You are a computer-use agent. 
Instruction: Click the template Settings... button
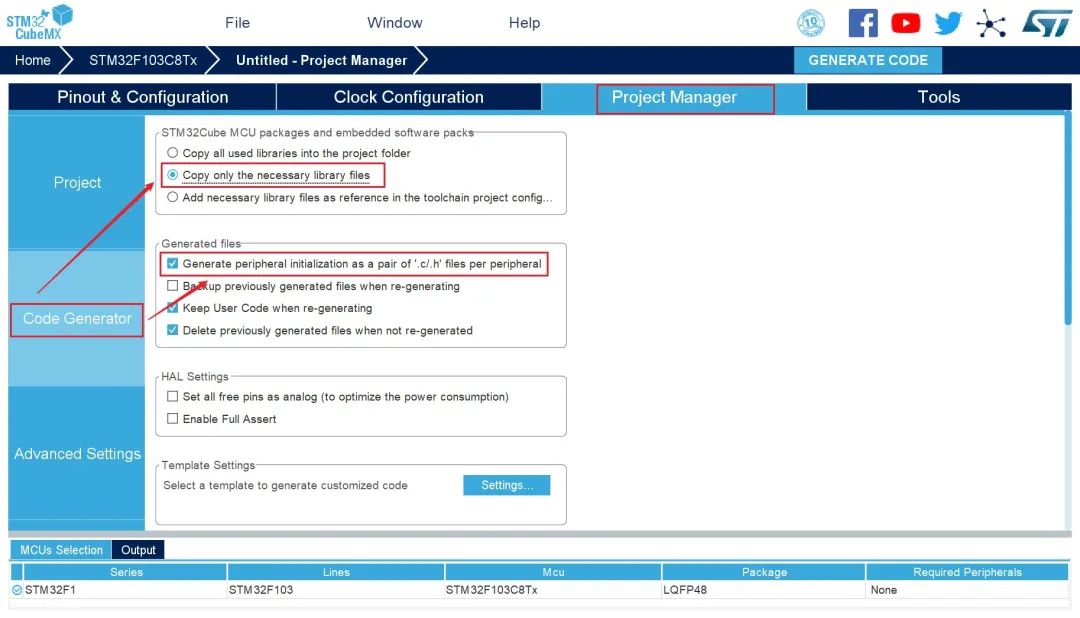pos(506,485)
